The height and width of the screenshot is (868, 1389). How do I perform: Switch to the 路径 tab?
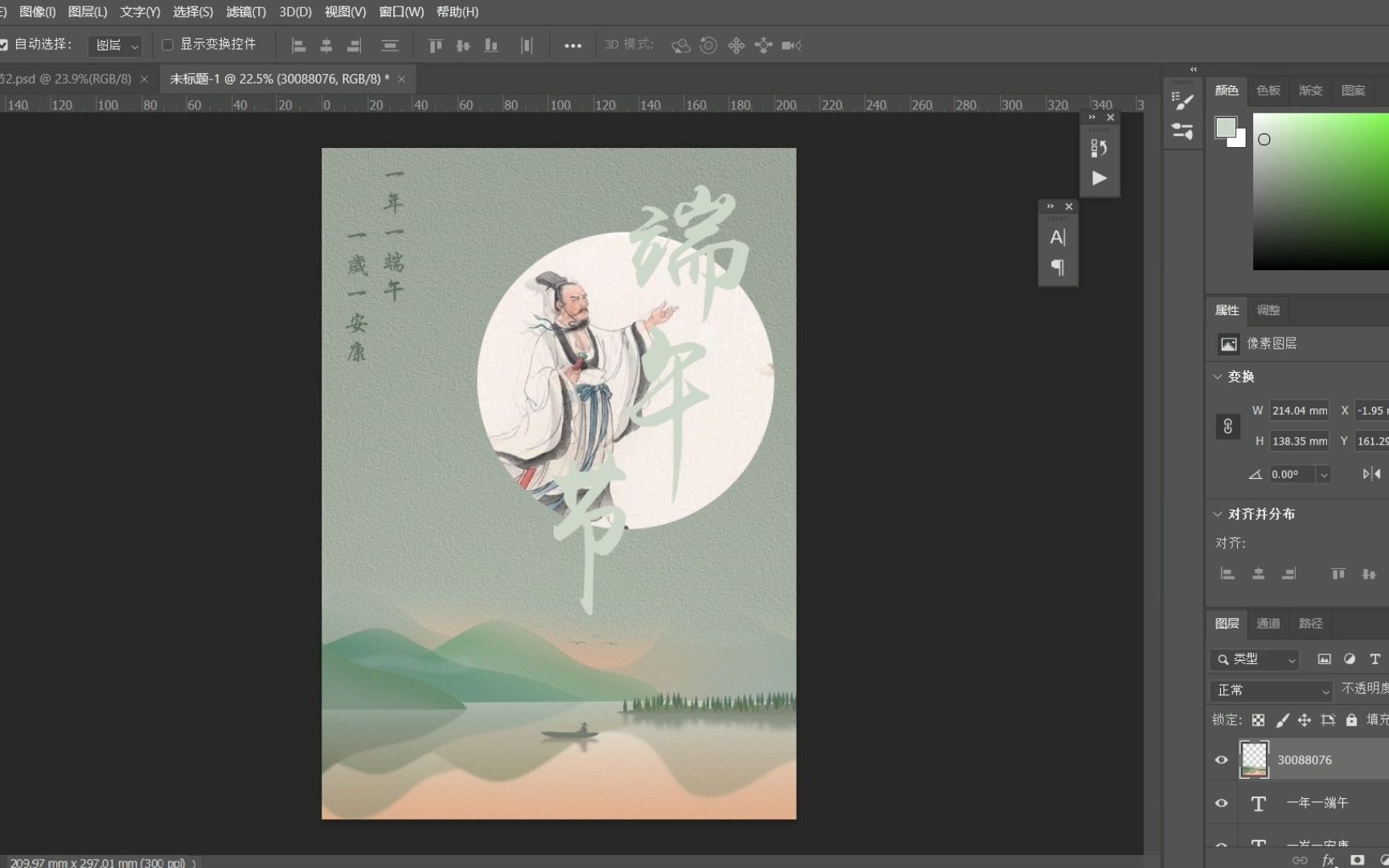click(x=1310, y=623)
